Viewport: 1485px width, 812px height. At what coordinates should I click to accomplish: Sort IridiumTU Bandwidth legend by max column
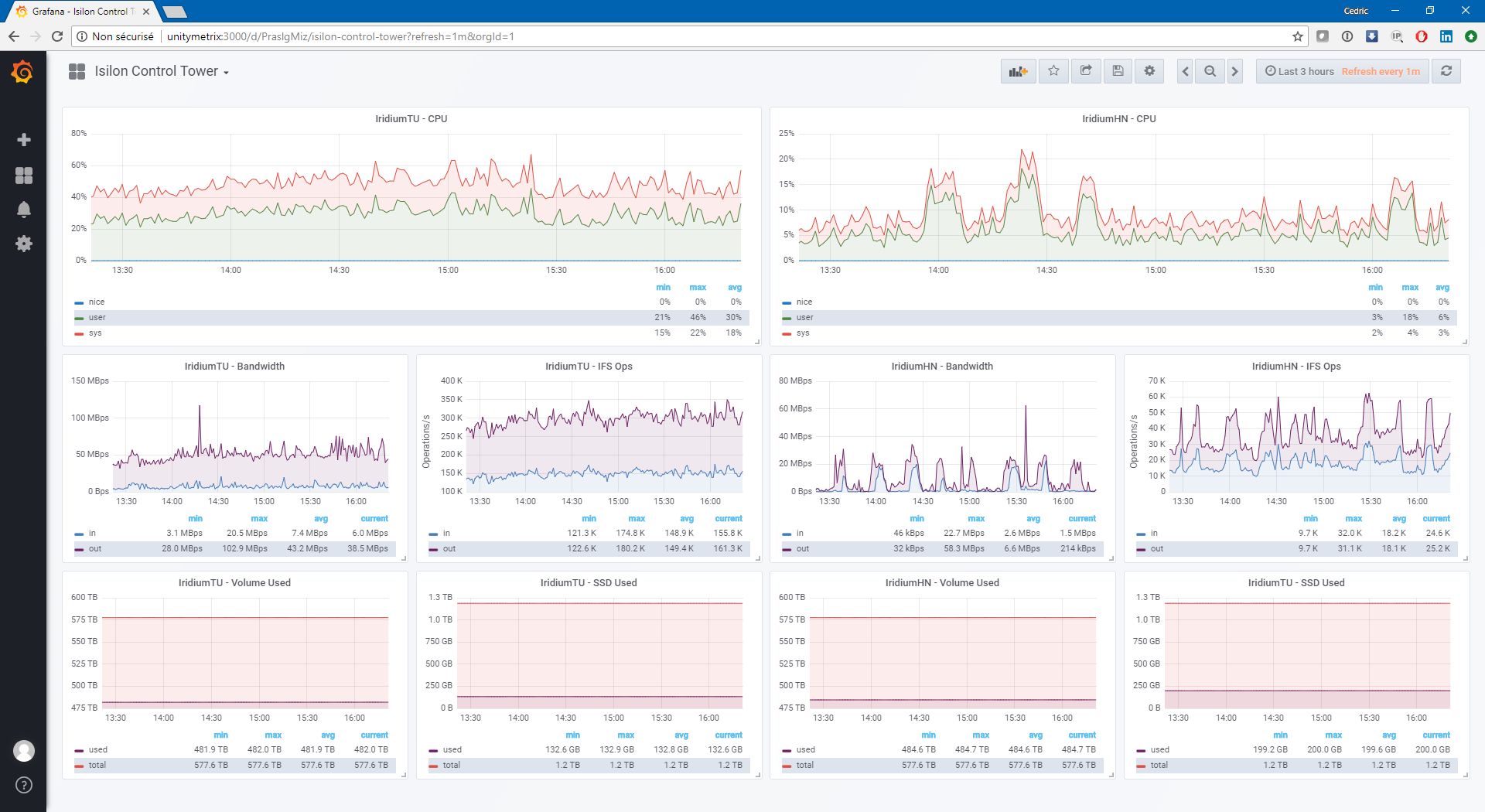tap(259, 519)
